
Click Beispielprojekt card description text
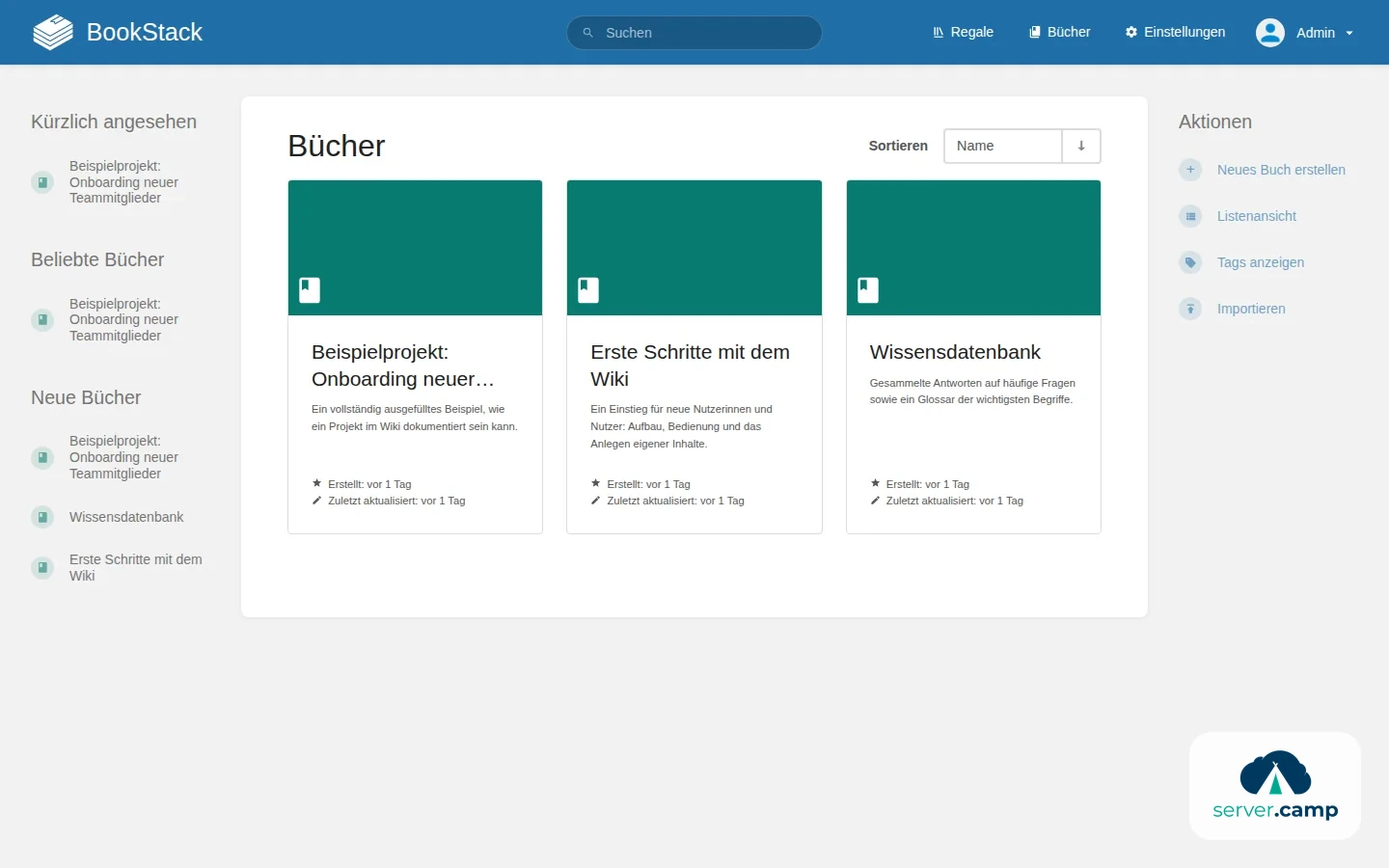[x=415, y=418]
